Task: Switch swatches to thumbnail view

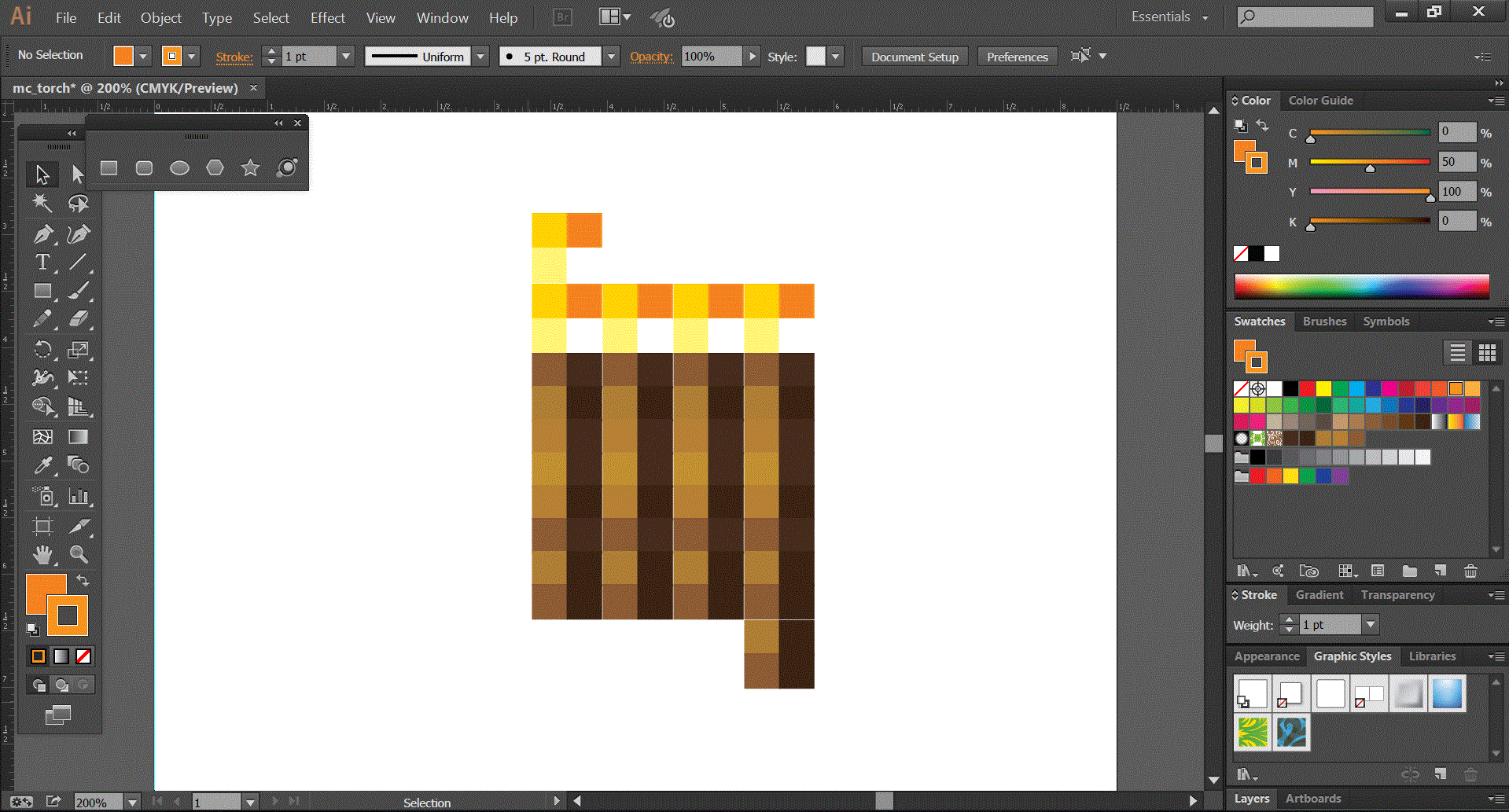Action: (1487, 353)
